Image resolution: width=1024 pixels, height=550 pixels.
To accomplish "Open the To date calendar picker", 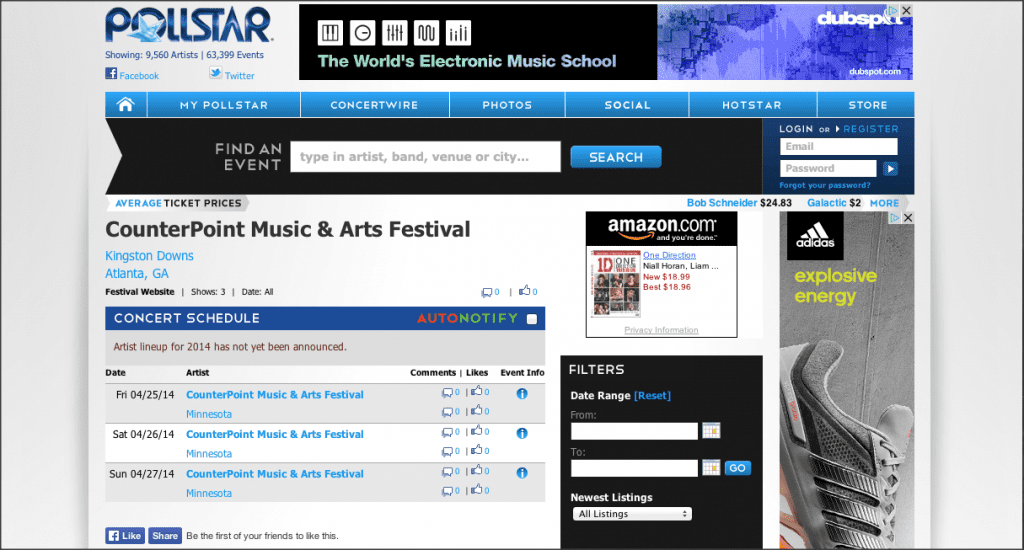I will 711,467.
